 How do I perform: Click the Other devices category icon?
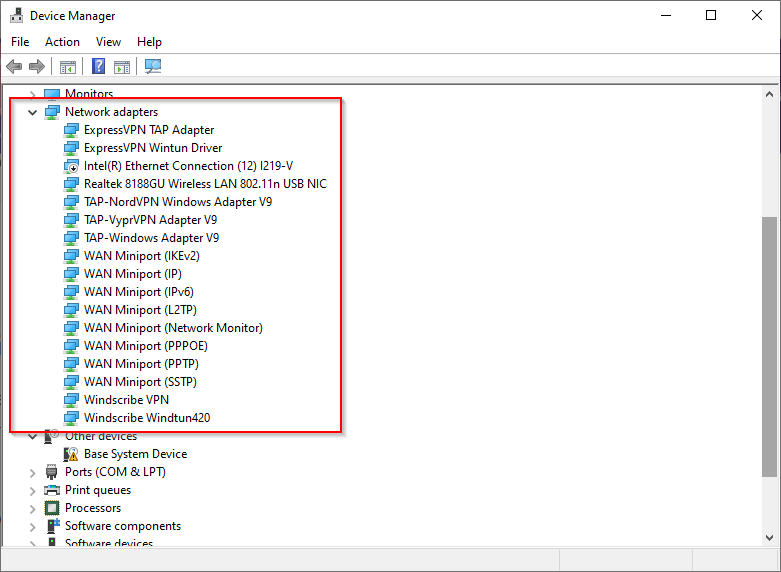click(x=51, y=436)
